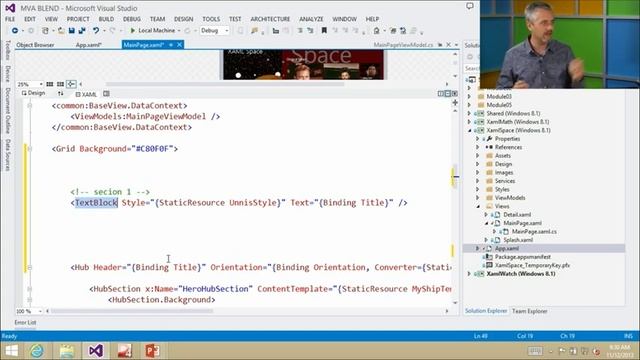
Task: Expand the XamlWatch (Windows 8.1) project
Action: [x=469, y=273]
